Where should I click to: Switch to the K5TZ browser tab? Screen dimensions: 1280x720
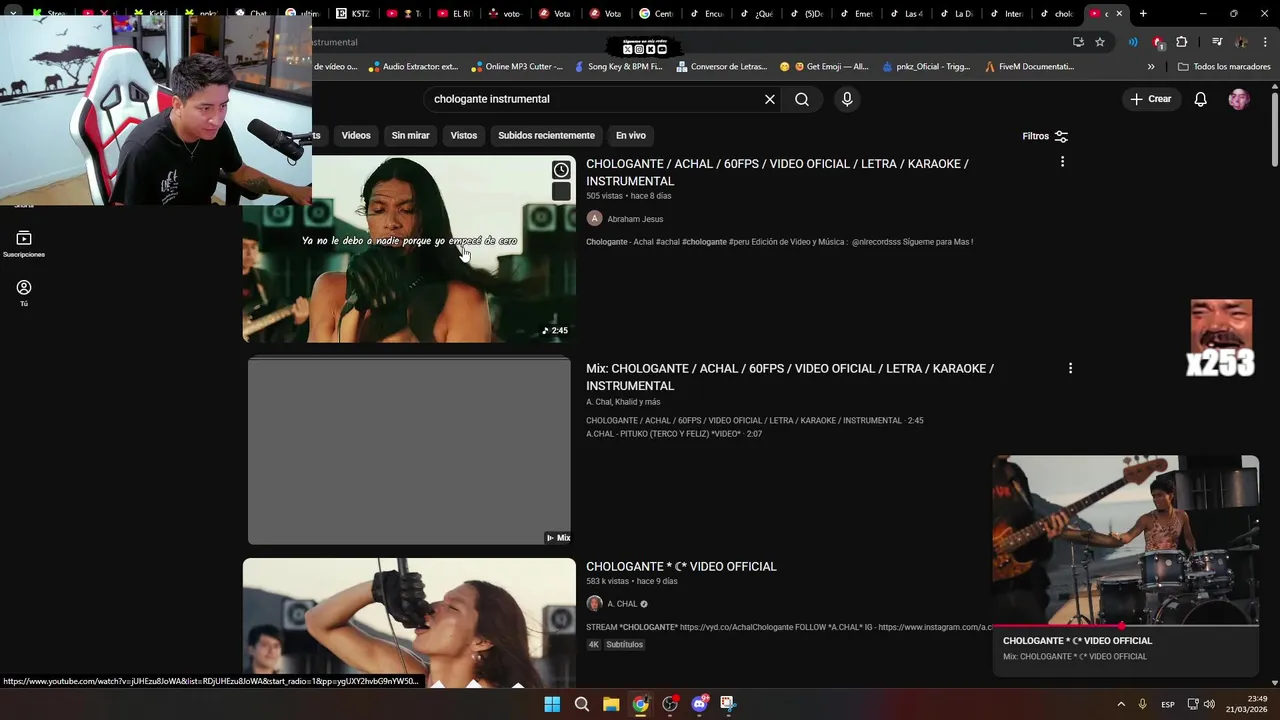(354, 14)
